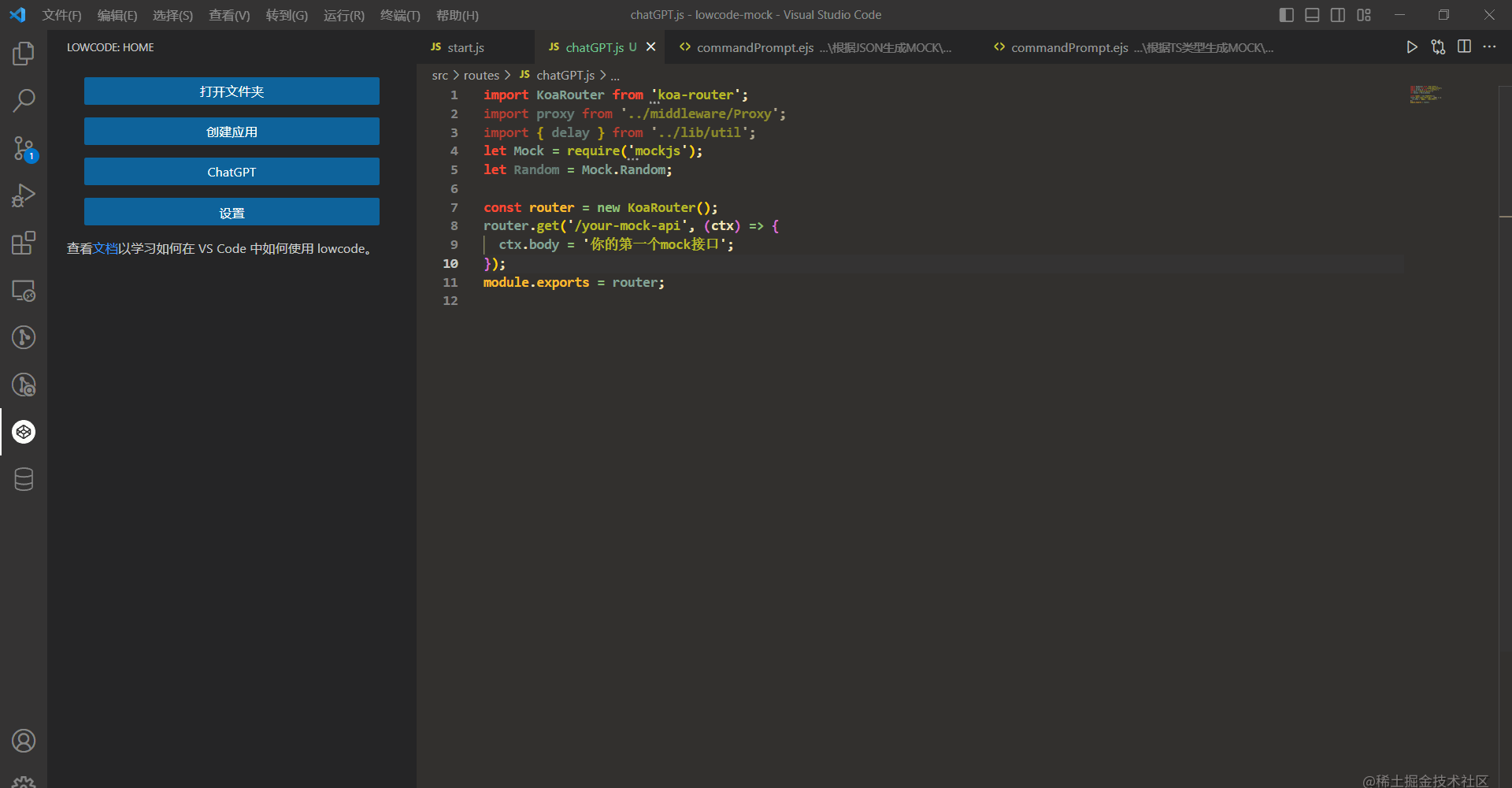The image size is (1512, 788).
Task: Click line number 8 in gutter
Action: [x=454, y=226]
